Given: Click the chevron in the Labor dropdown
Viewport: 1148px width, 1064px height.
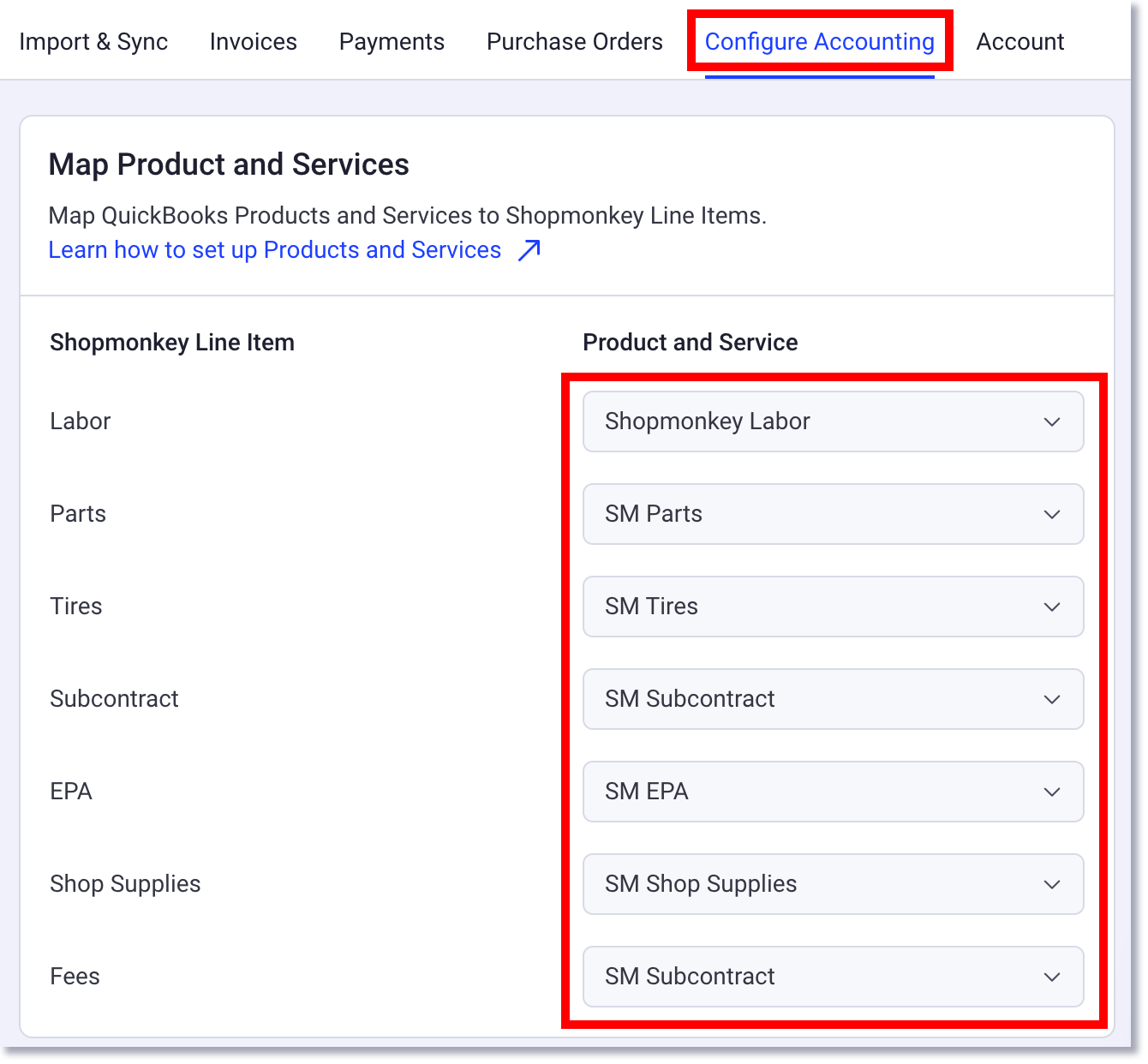Looking at the screenshot, I should 1052,421.
